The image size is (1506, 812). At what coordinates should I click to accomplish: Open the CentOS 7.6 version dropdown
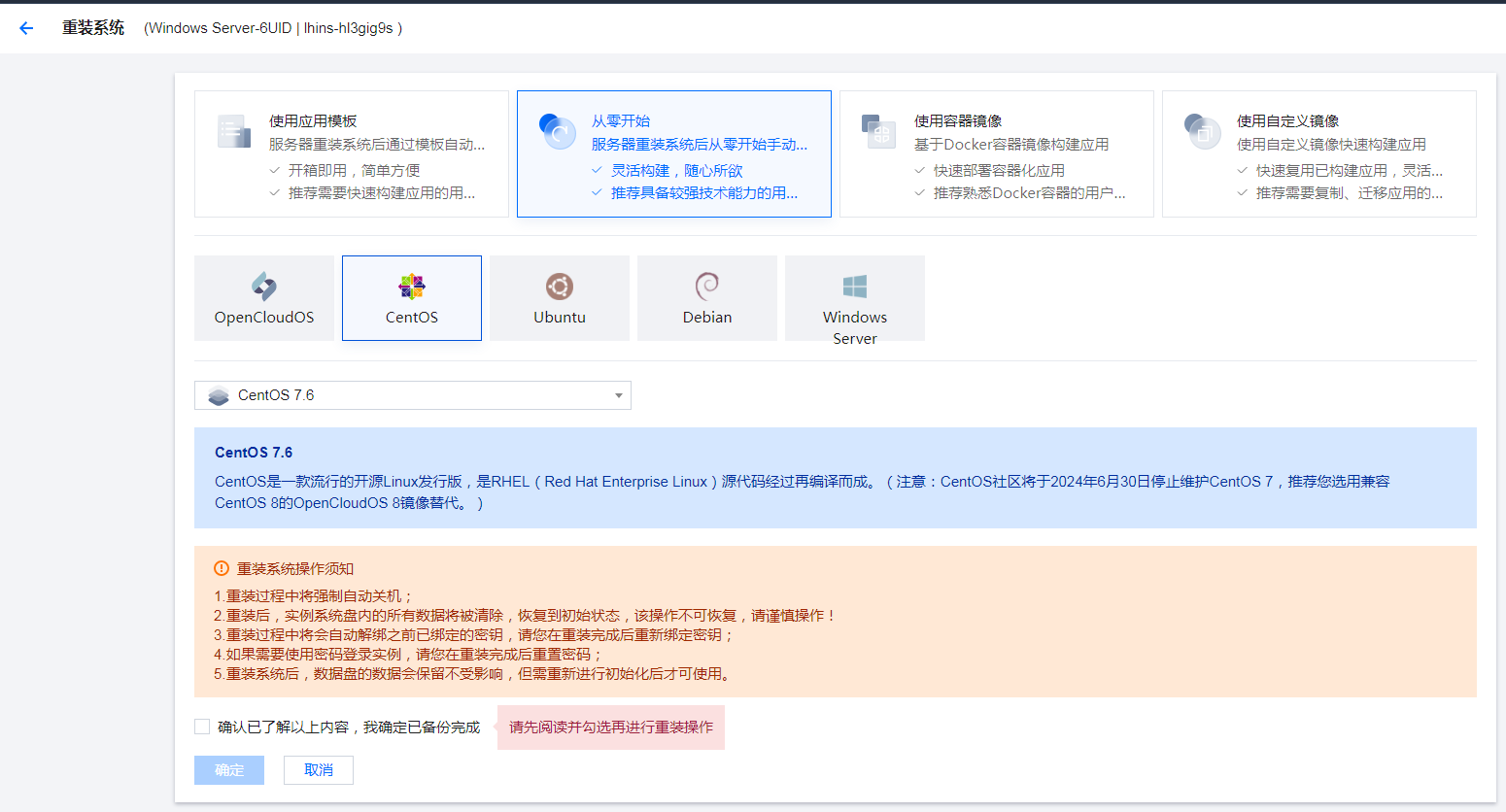coord(413,395)
